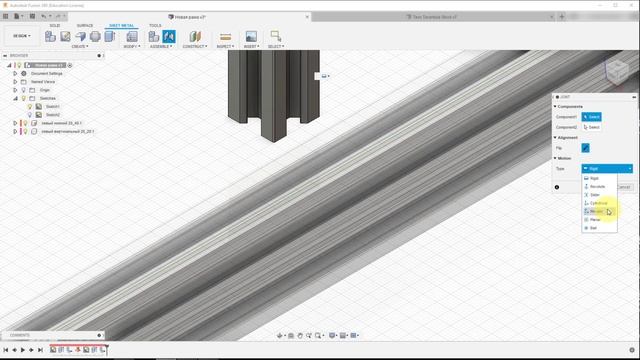Image resolution: width=640 pixels, height=360 pixels.
Task: Open the ASSEMBLE dropdown menu
Action: [x=161, y=47]
